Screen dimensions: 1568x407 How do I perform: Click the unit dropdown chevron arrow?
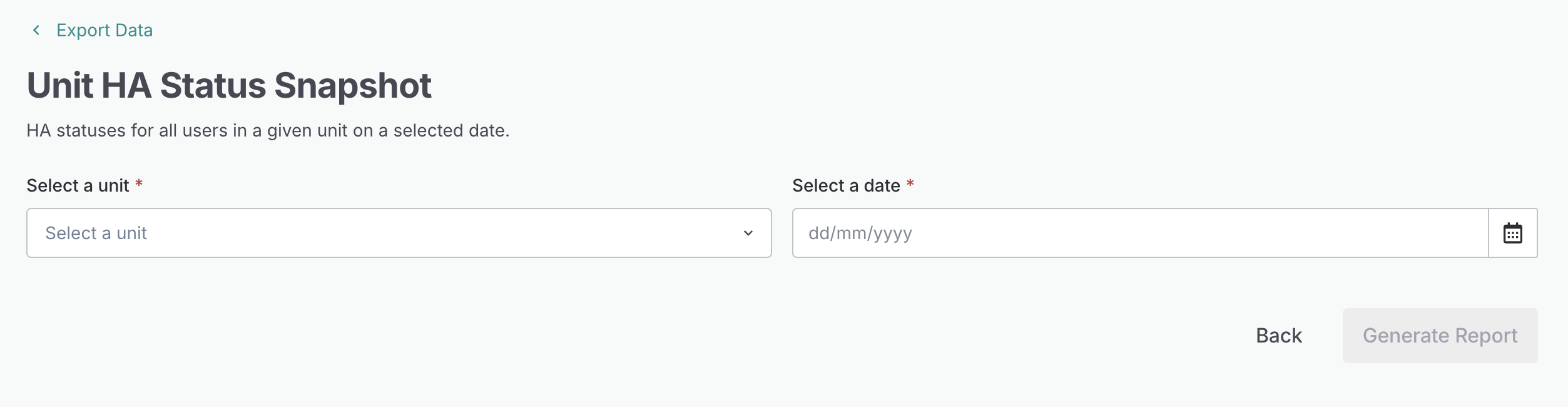[x=748, y=233]
